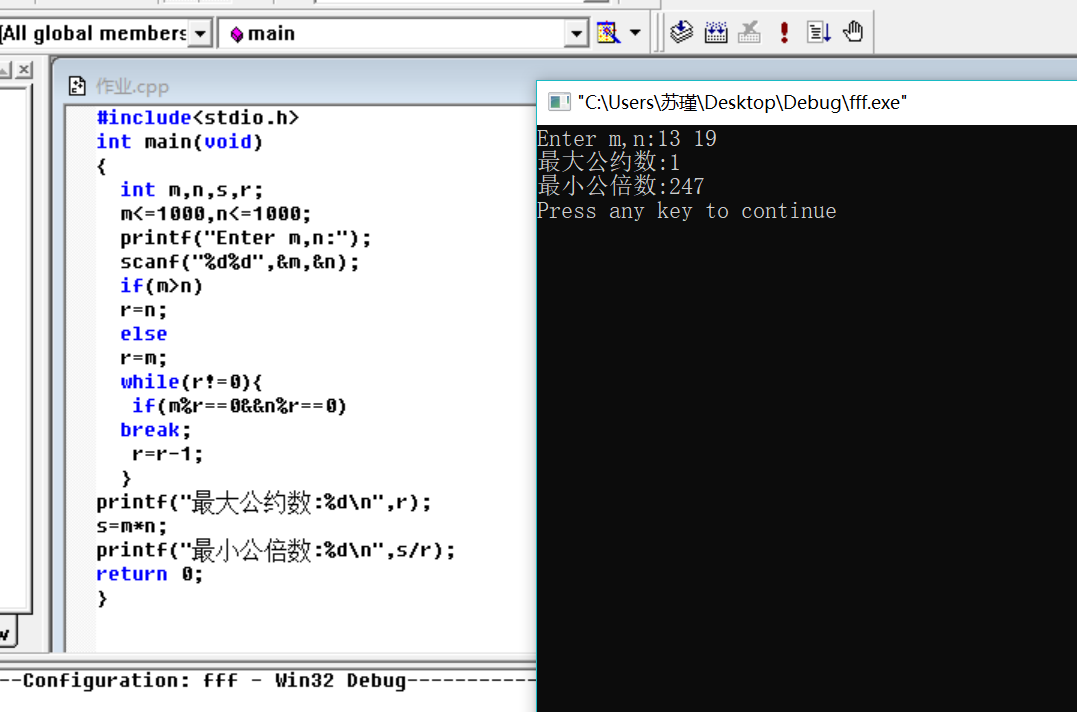The height and width of the screenshot is (712, 1077).
Task: Click the r=r-1; code line
Action: tap(168, 454)
